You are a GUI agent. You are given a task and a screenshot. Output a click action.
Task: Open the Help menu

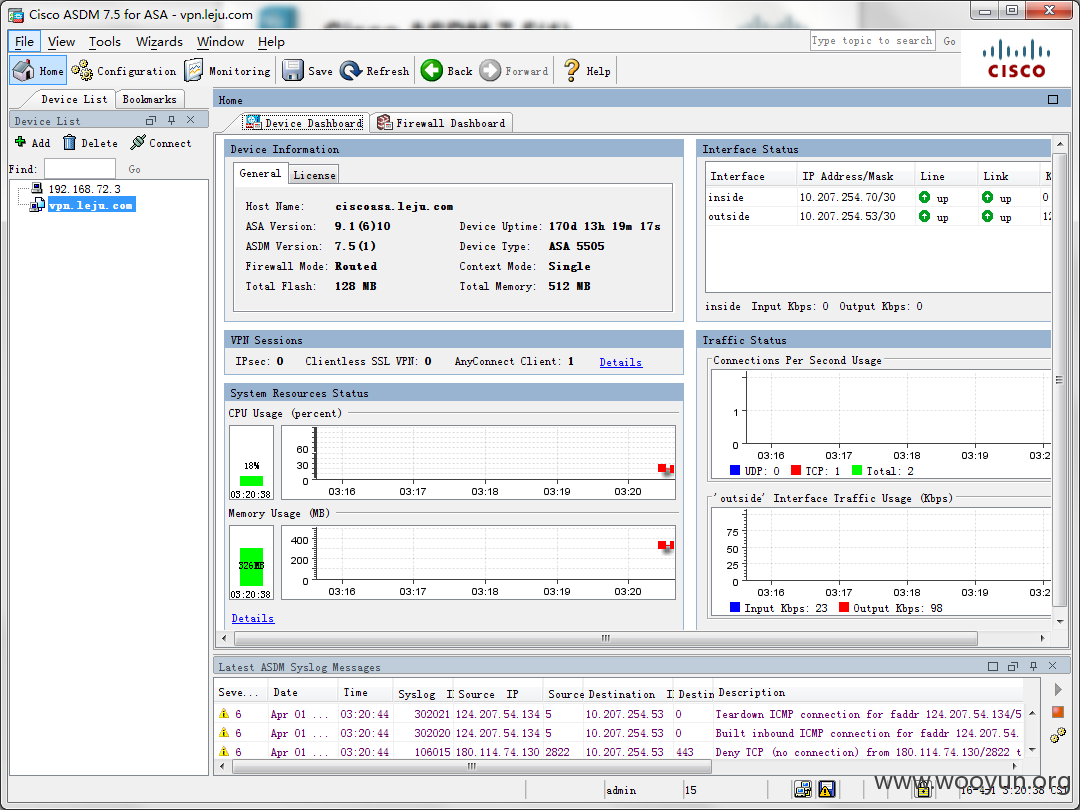[271, 41]
